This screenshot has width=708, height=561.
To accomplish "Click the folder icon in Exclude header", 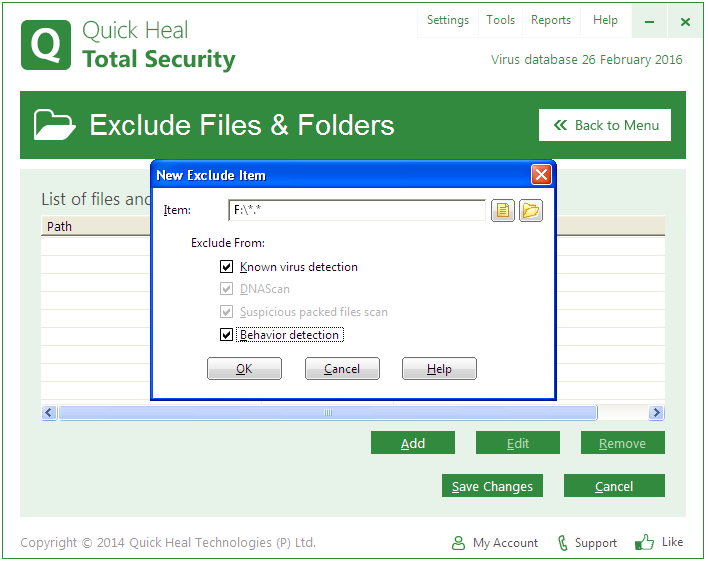I will tap(54, 125).
